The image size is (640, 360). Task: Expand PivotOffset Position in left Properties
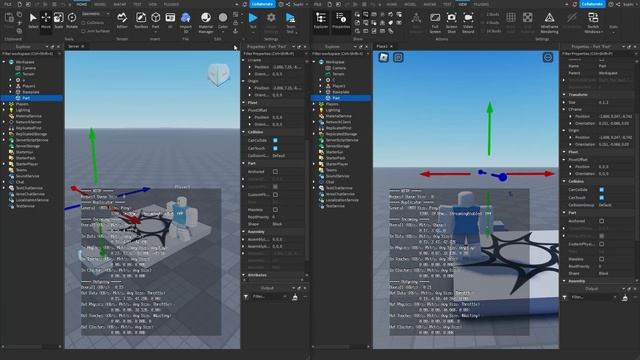pyautogui.click(x=250, y=118)
